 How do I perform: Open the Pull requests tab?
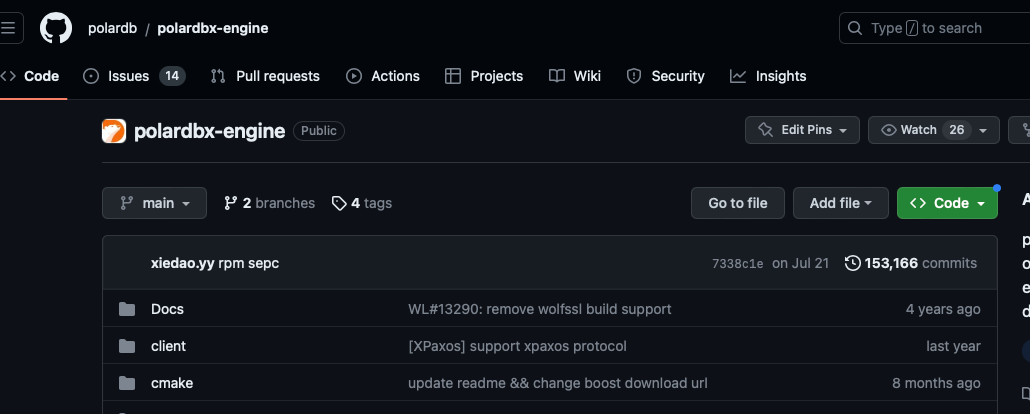tap(265, 76)
